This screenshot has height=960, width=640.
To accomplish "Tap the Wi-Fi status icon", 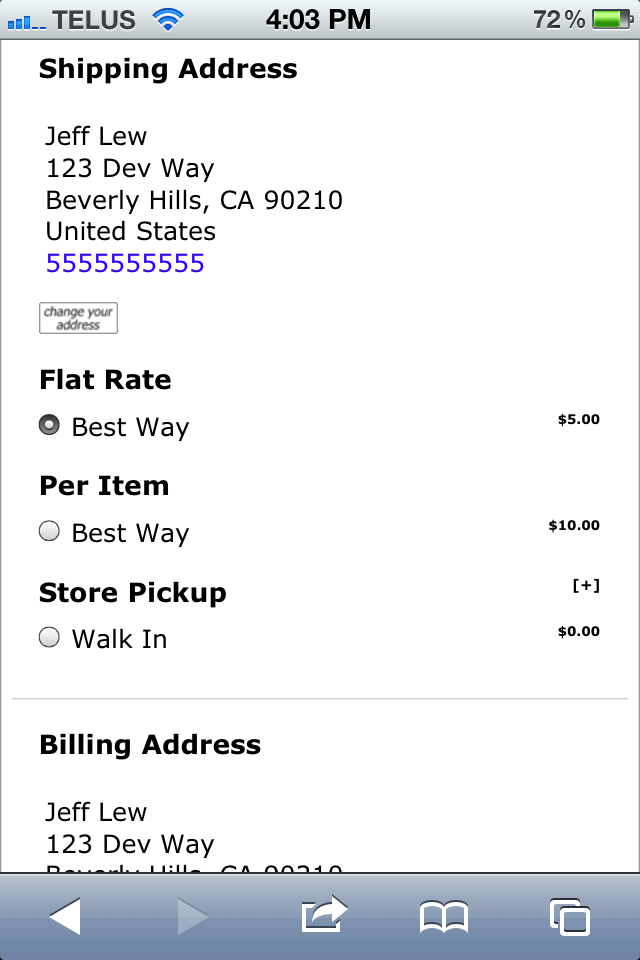I will pos(168,18).
